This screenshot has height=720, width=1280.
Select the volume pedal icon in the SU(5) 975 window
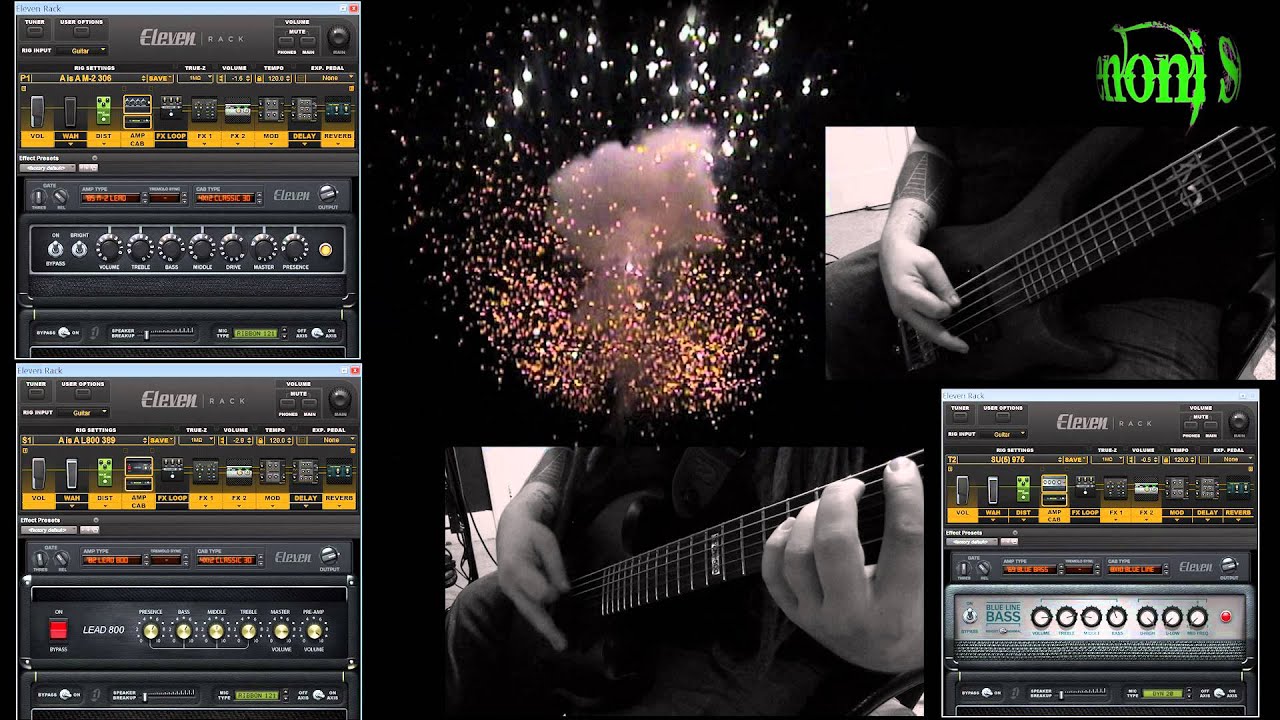[x=962, y=489]
